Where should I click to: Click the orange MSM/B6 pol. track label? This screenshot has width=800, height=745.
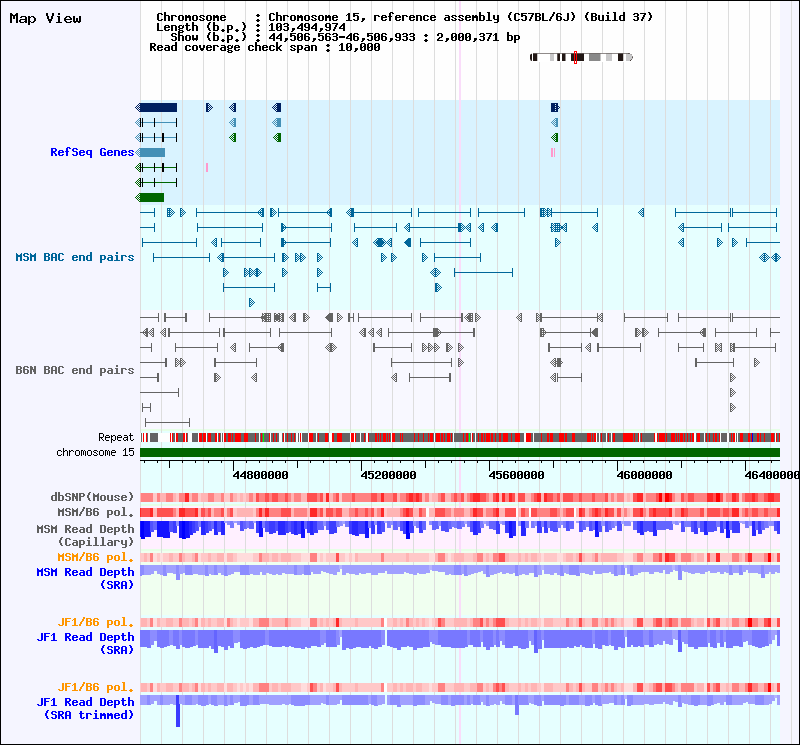(x=95, y=557)
